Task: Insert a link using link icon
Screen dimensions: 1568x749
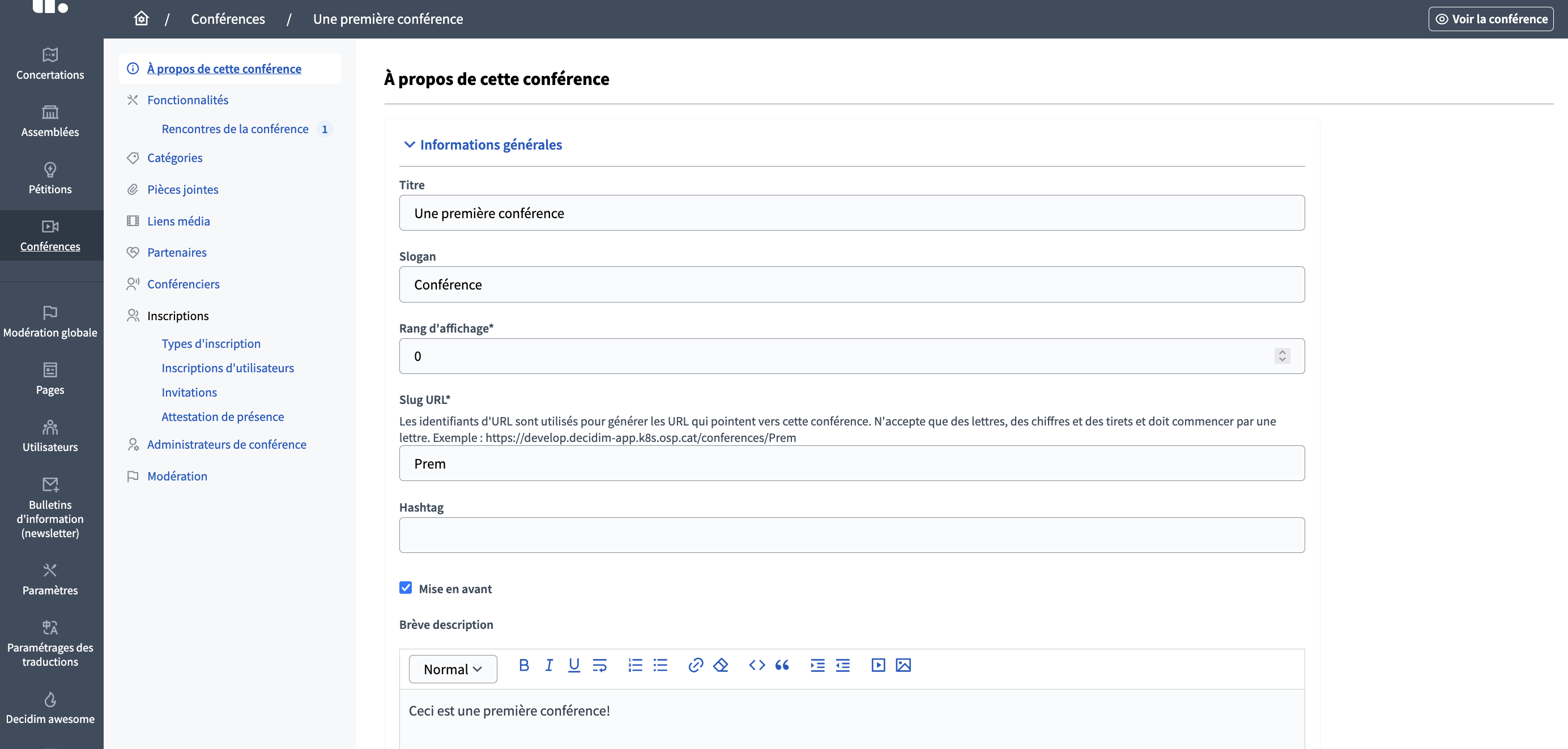Action: click(695, 665)
